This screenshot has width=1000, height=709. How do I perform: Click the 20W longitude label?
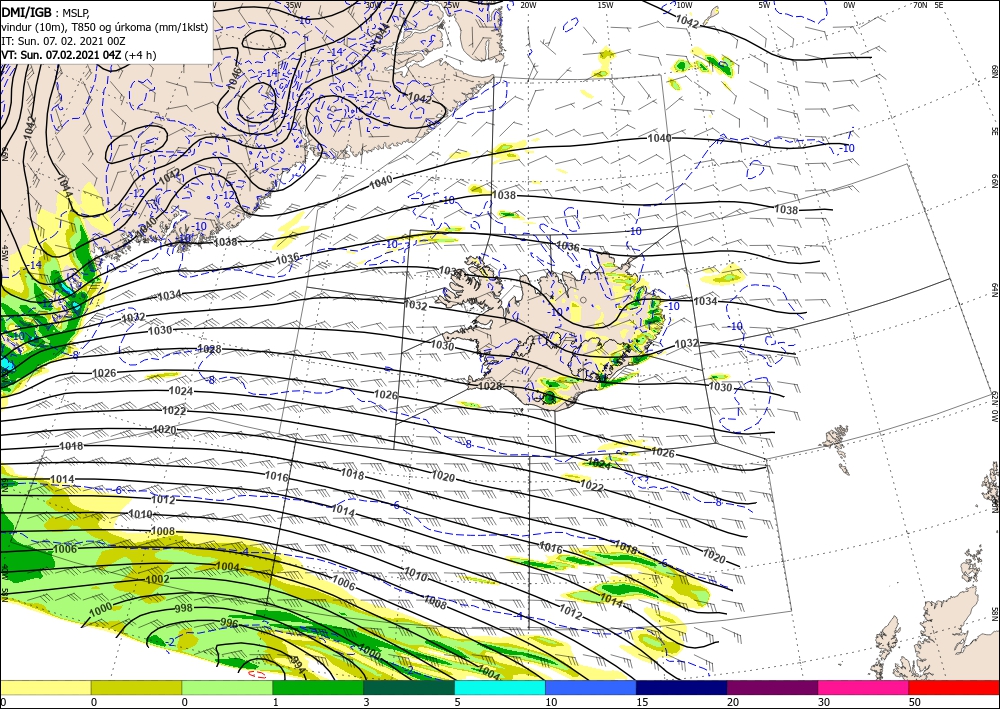pyautogui.click(x=528, y=5)
